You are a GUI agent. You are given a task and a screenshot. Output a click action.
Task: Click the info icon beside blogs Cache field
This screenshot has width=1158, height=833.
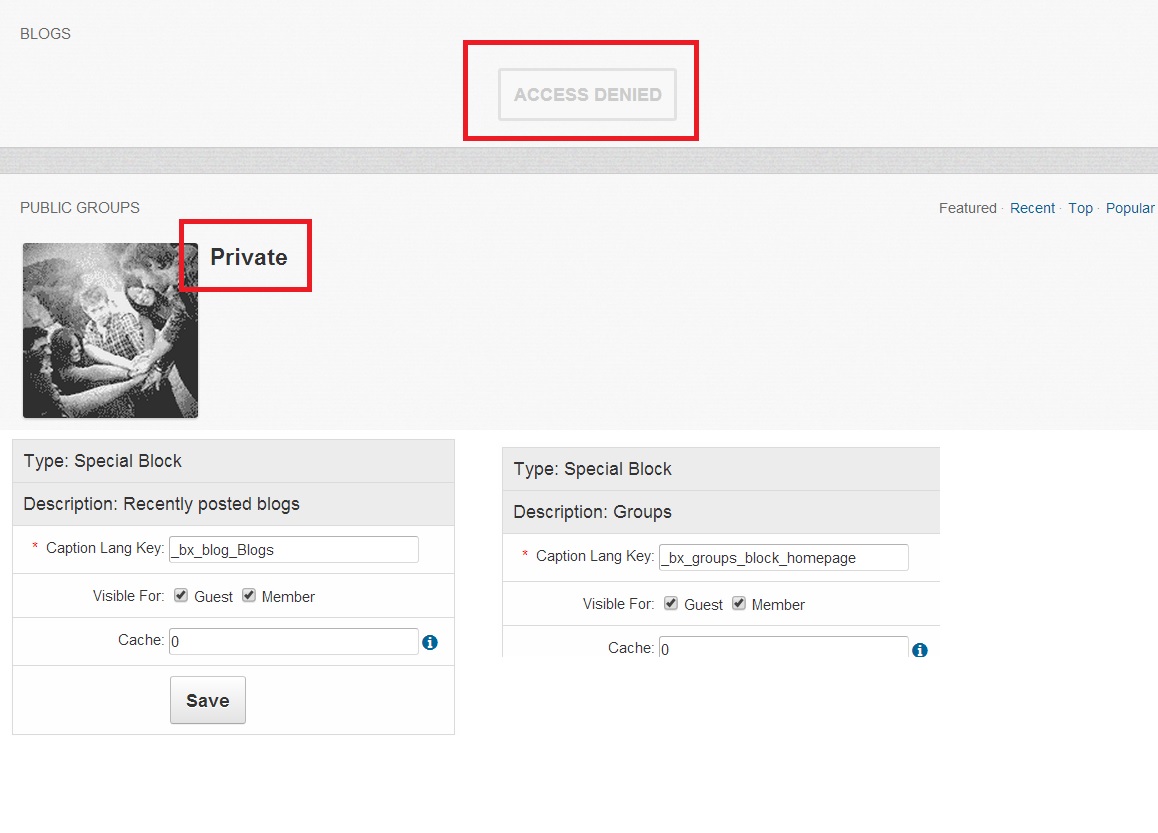click(x=430, y=642)
